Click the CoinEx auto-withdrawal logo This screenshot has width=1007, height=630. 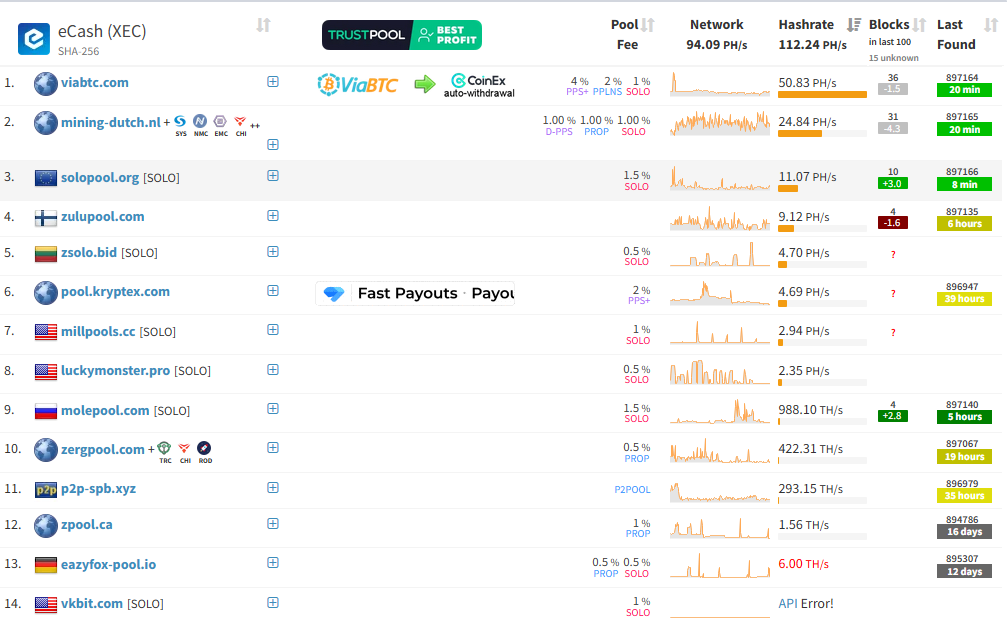coord(479,84)
